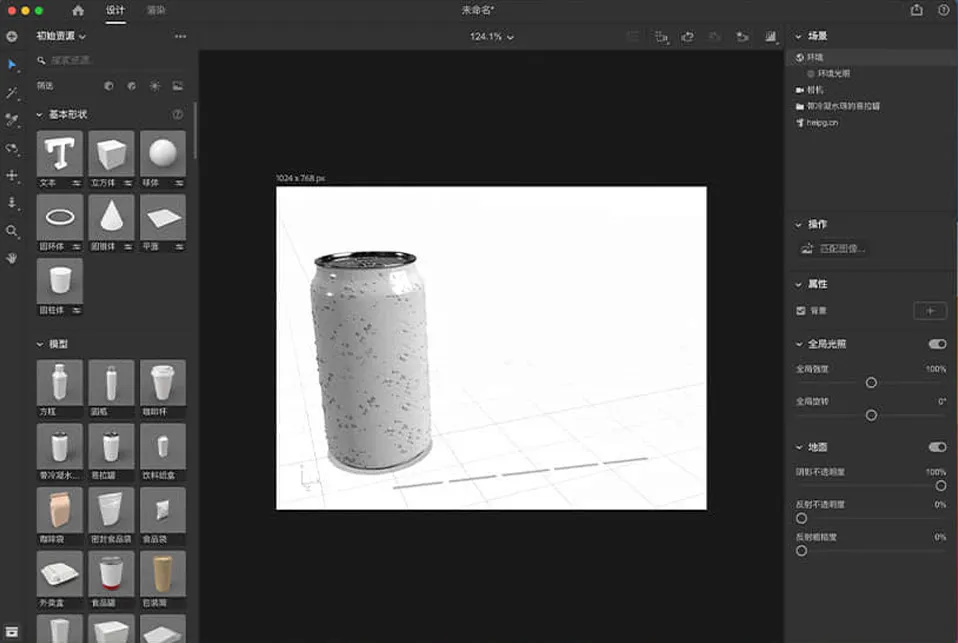Viewport: 958px width, 643px height.
Task: Open the 124.1% zoom dropdown
Action: pyautogui.click(x=492, y=37)
